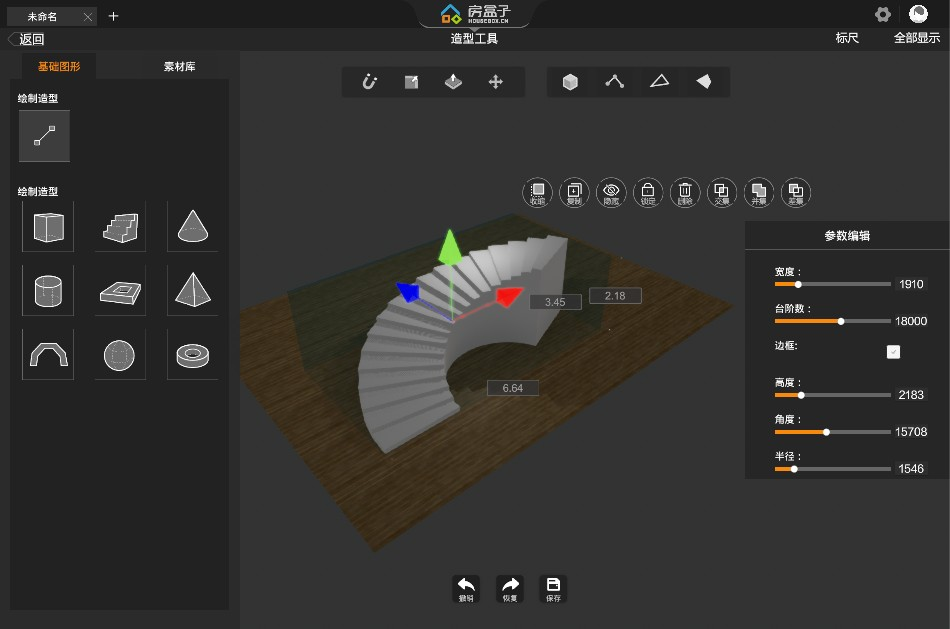
Task: Click the 参数编辑 panel header
Action: pyautogui.click(x=847, y=236)
